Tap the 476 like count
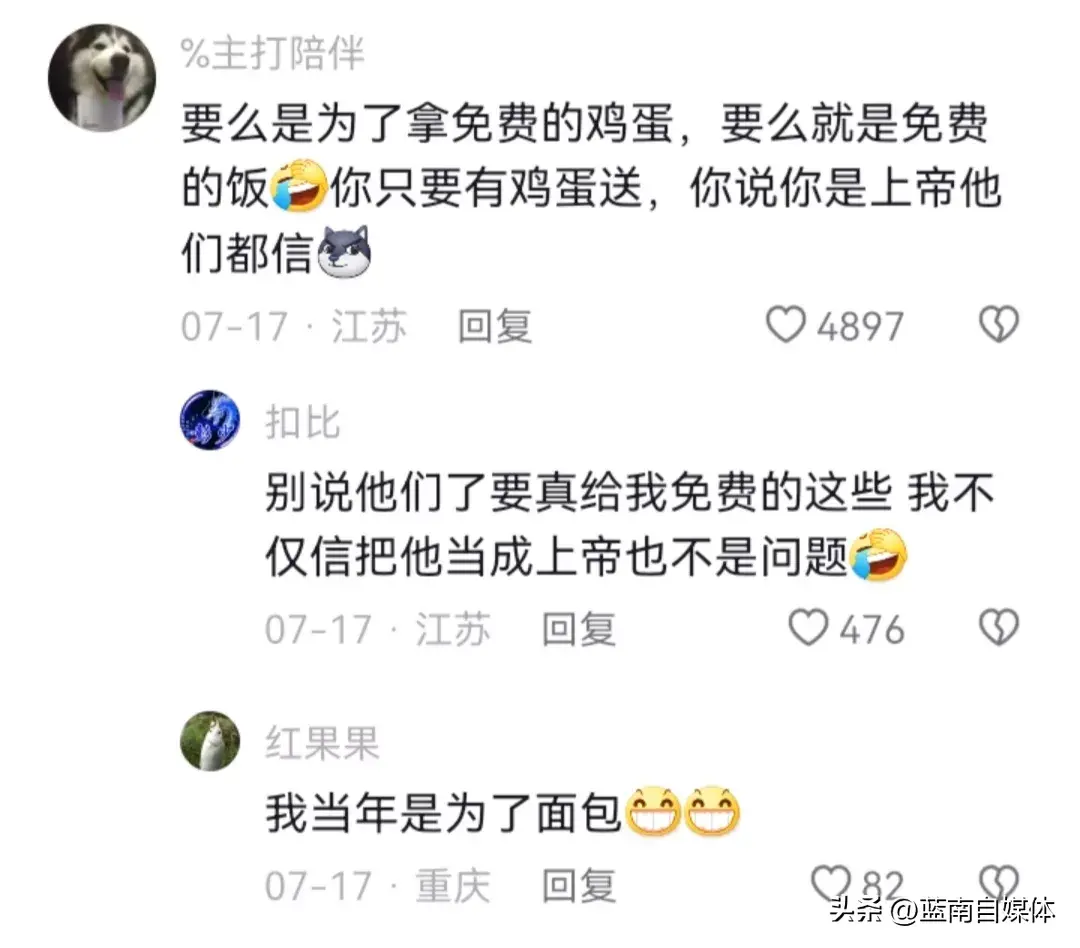Viewport: 1080px width, 948px height. pyautogui.click(x=872, y=630)
